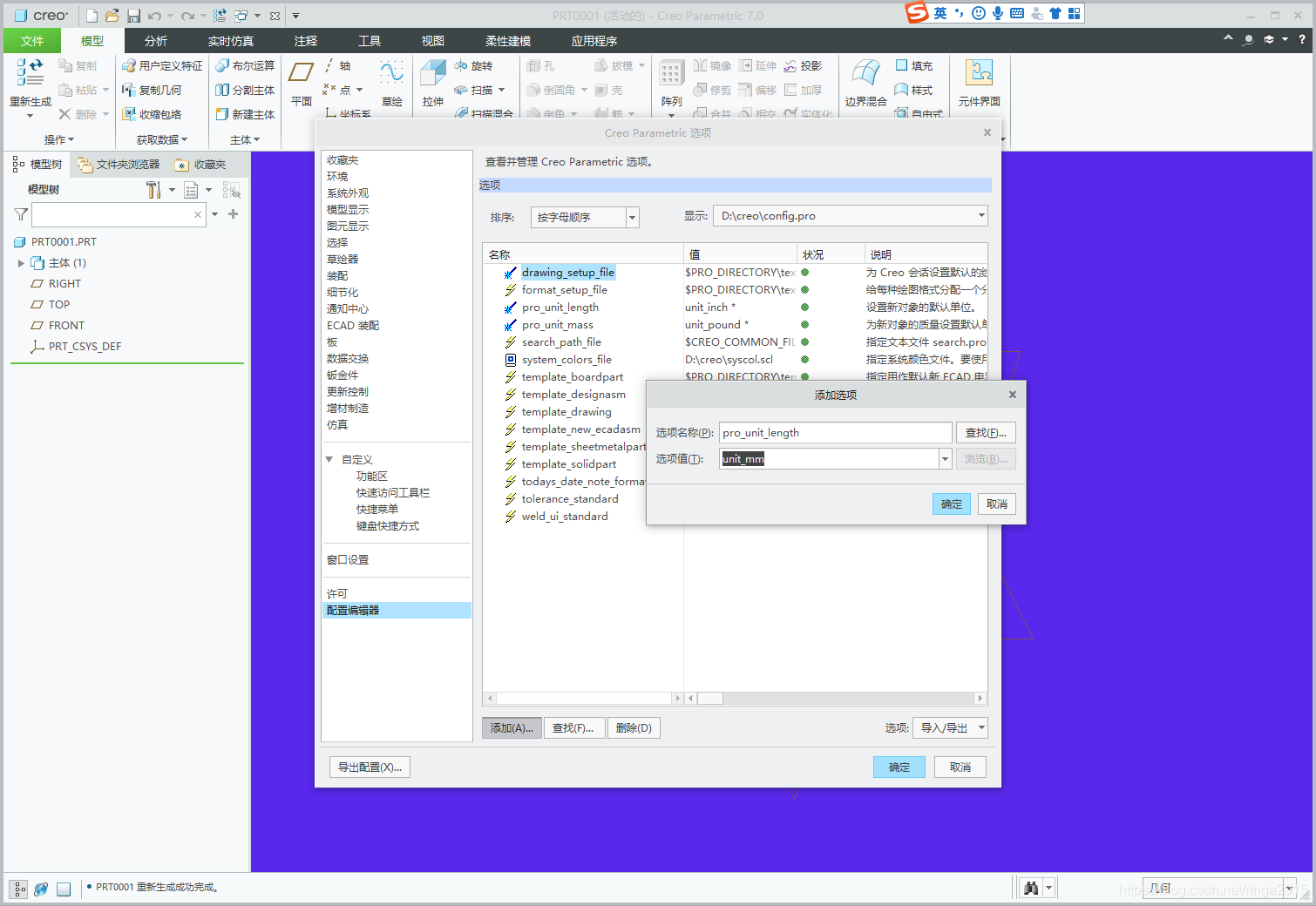Select the 平面 plane tool icon

[302, 72]
